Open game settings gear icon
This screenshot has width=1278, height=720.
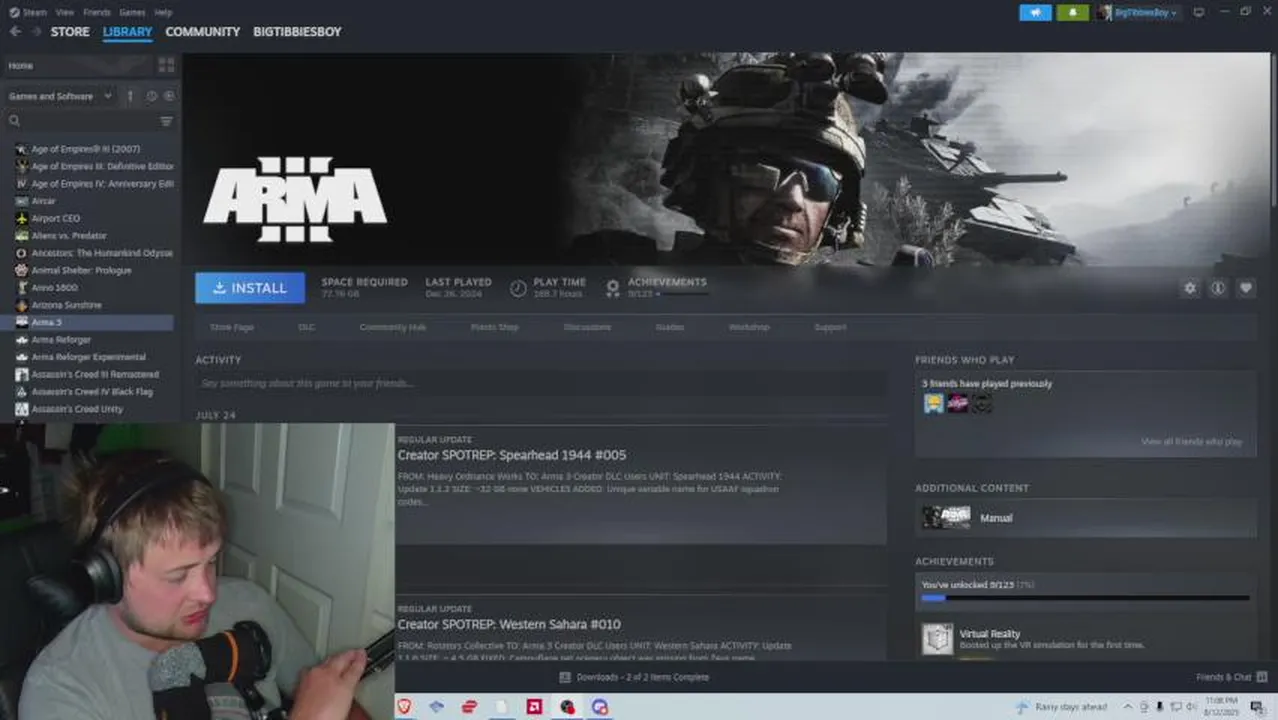pos(1190,288)
